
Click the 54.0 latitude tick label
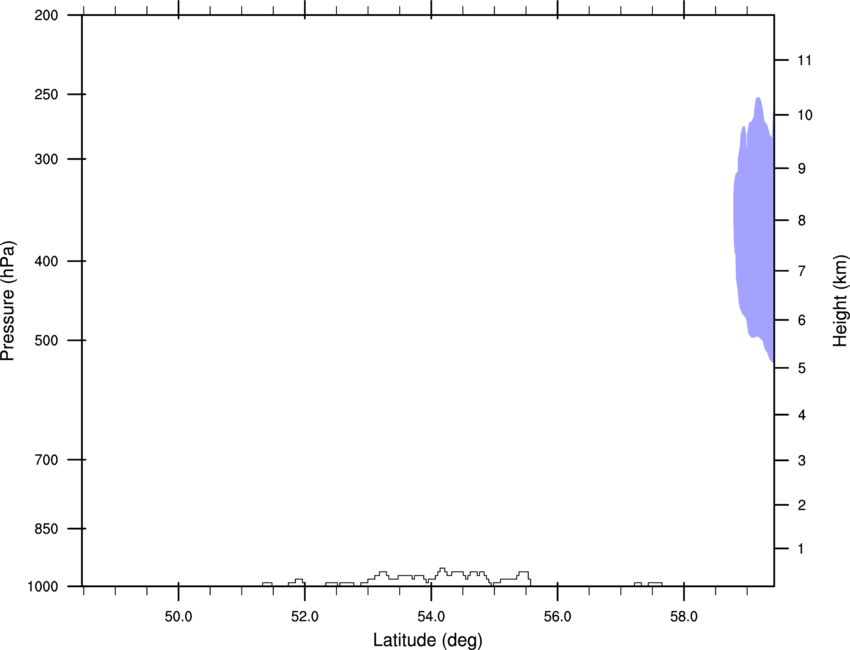pyautogui.click(x=431, y=617)
